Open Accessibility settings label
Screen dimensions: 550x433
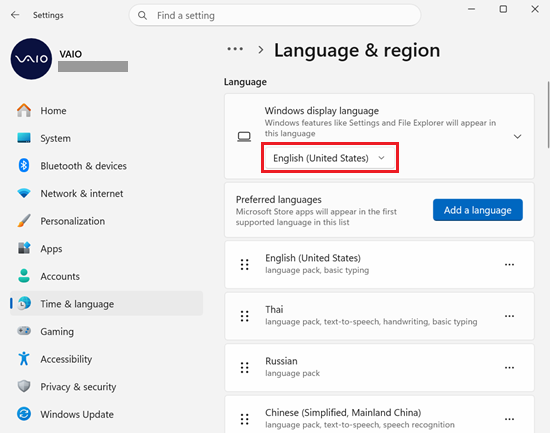[x=66, y=359]
